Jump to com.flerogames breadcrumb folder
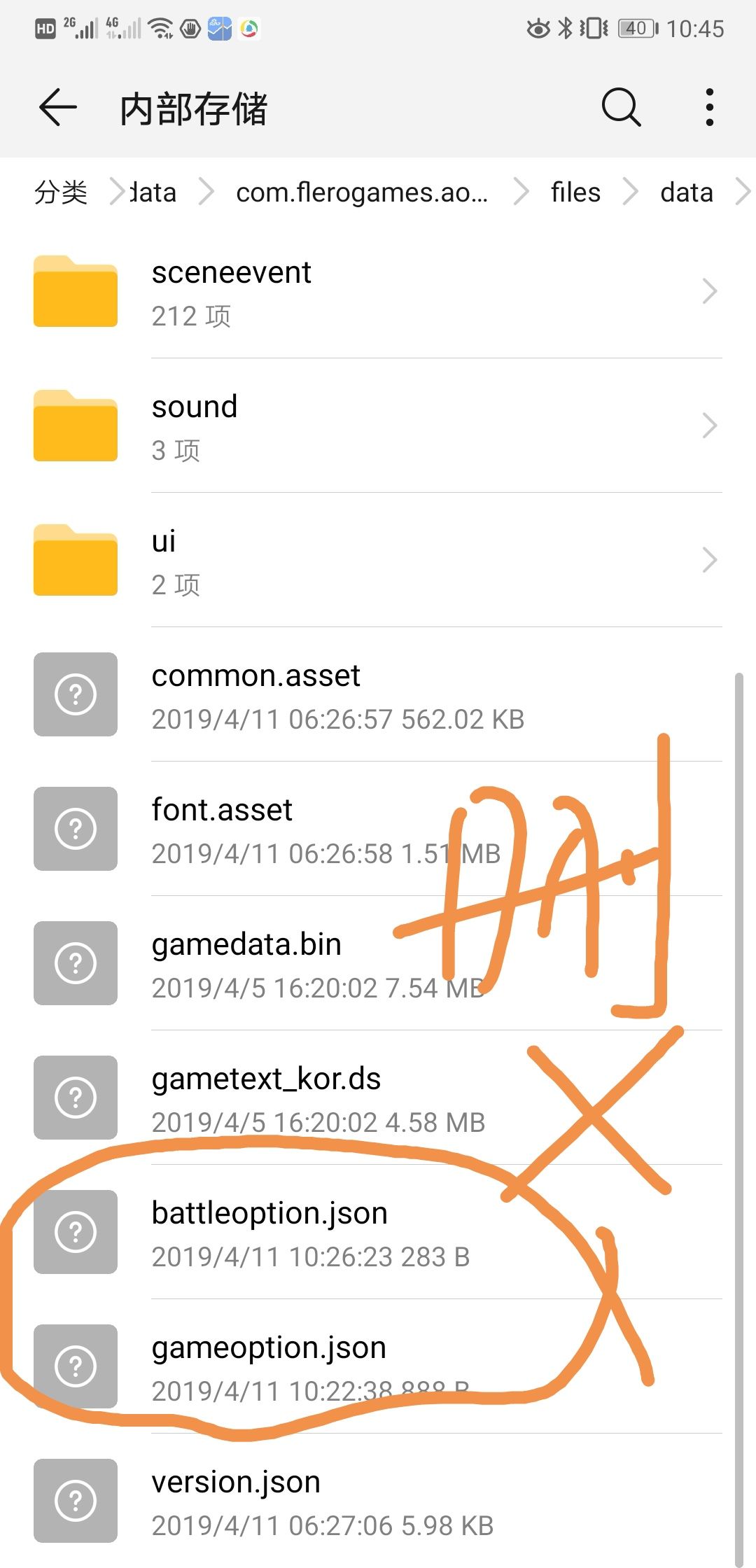756x1568 pixels. pyautogui.click(x=361, y=192)
